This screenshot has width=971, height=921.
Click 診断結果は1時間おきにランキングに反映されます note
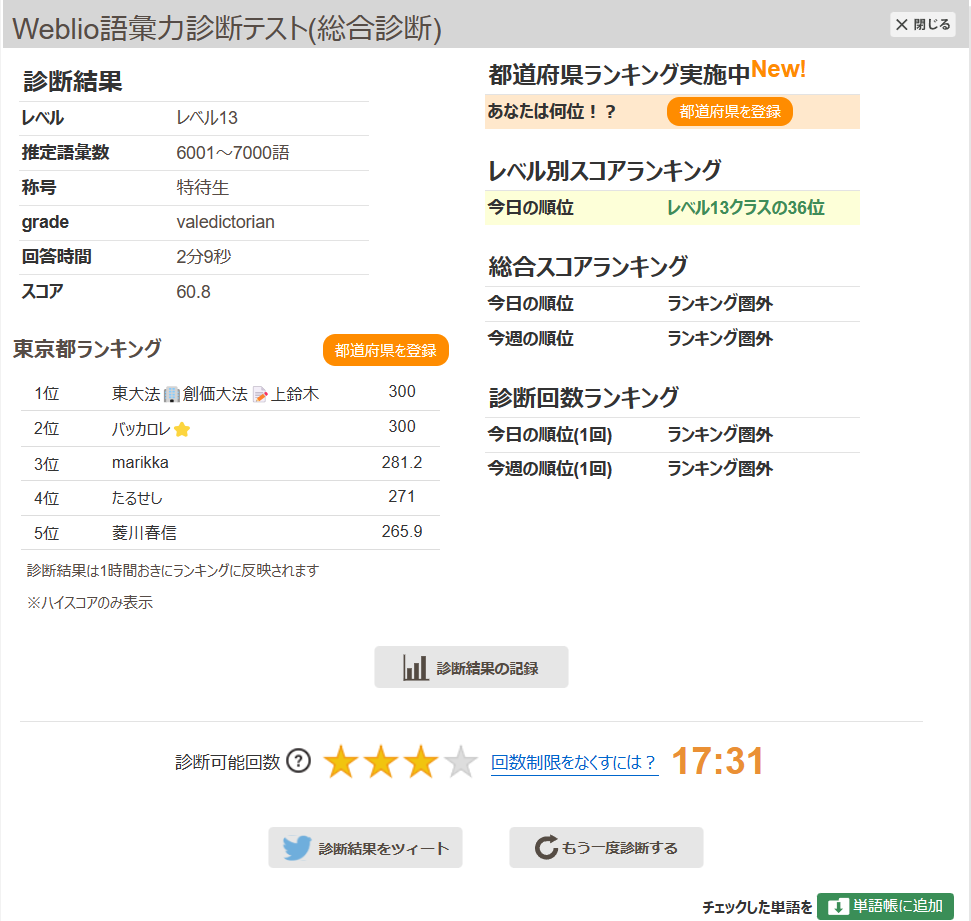click(x=173, y=570)
